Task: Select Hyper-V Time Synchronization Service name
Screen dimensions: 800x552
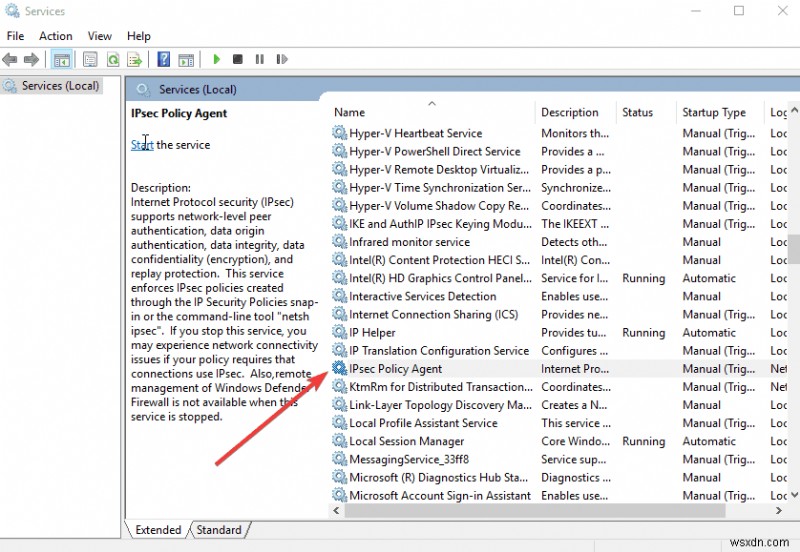Action: (440, 188)
